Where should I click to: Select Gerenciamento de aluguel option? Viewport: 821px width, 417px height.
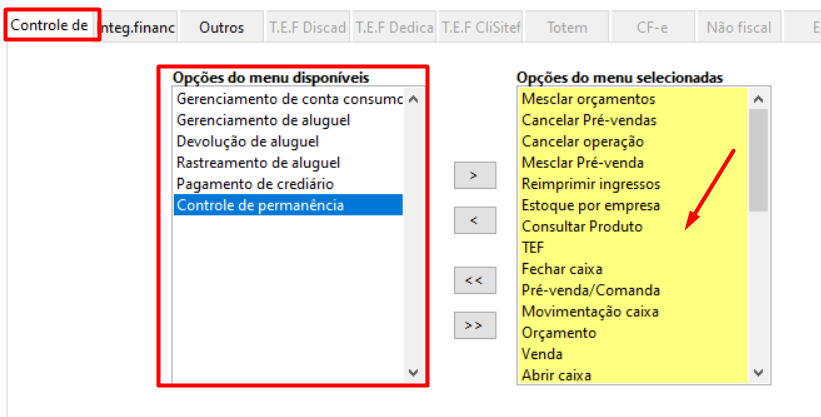pyautogui.click(x=263, y=120)
